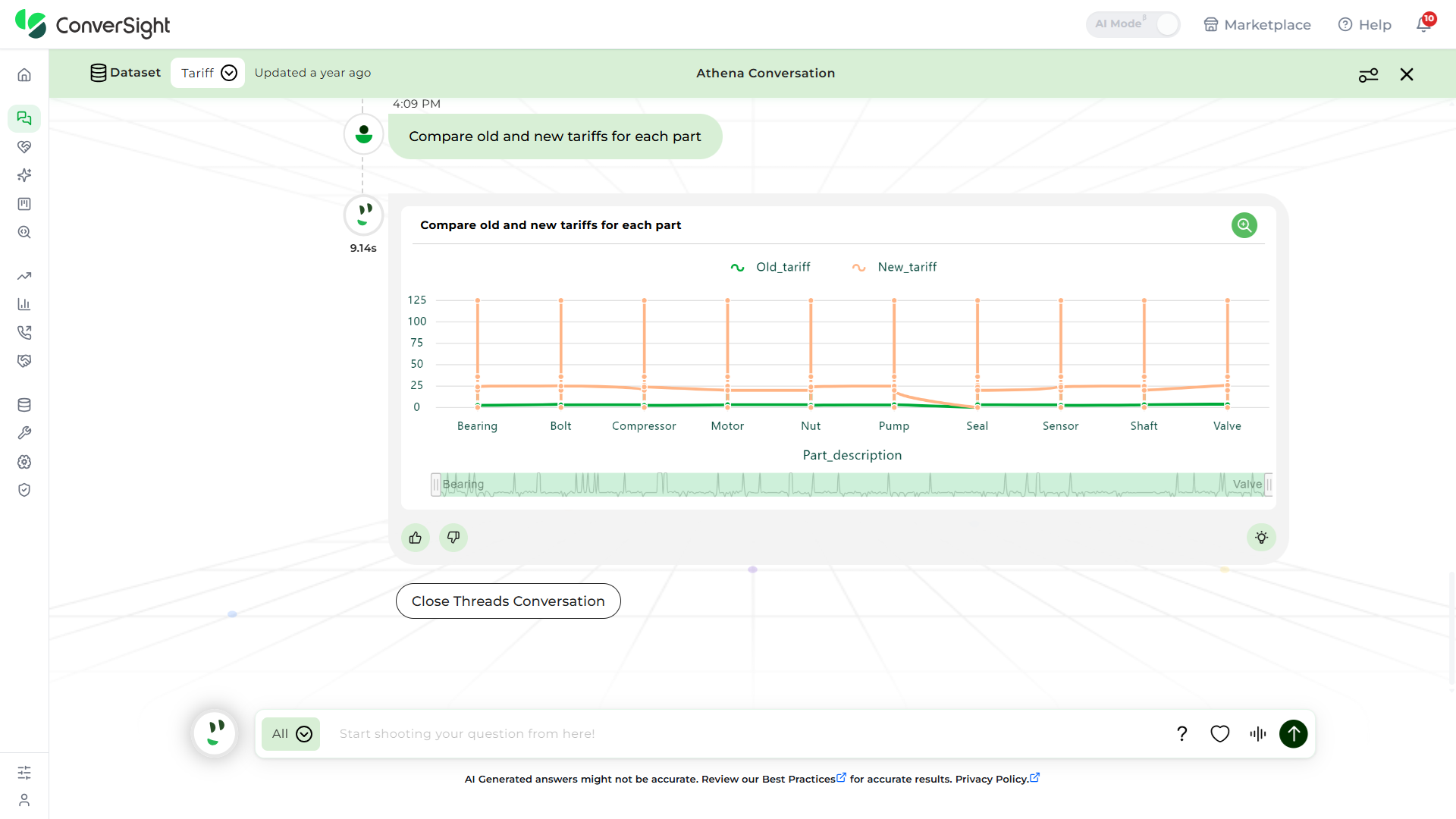Image resolution: width=1456 pixels, height=819 pixels.
Task: Open the settings gear icon in sidebar
Action: (x=24, y=462)
